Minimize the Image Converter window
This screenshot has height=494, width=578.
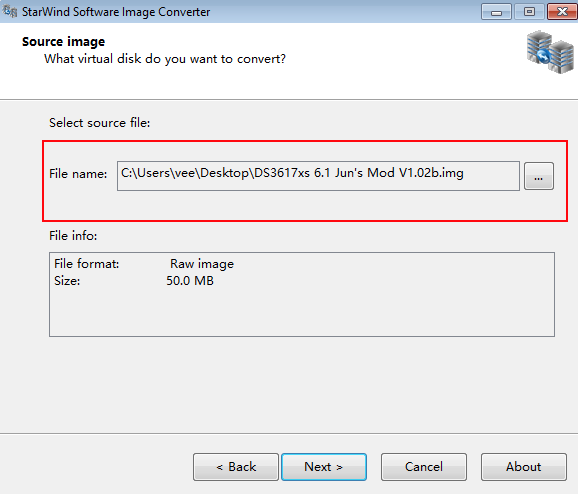coord(496,11)
